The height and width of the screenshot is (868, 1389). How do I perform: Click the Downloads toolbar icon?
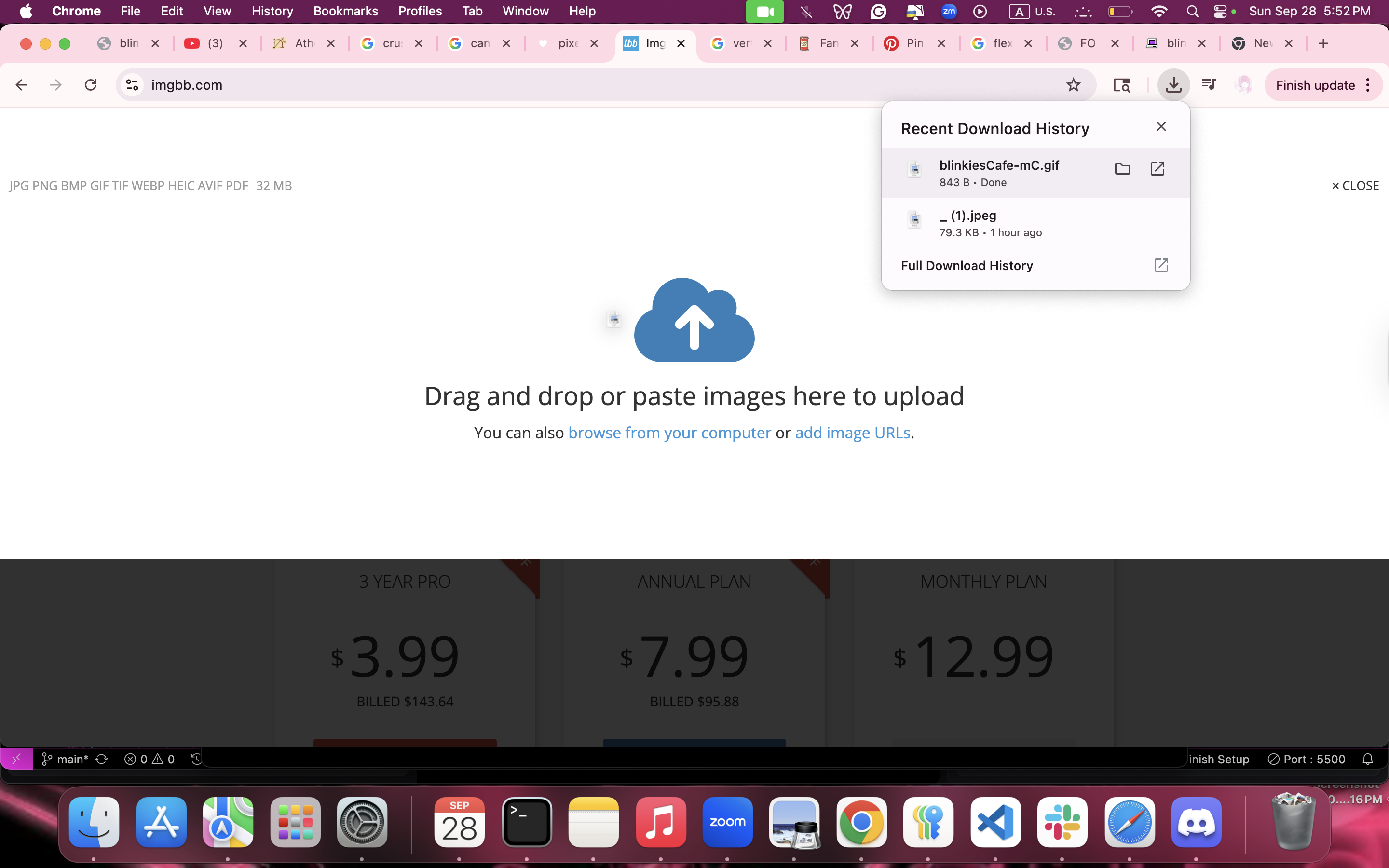coord(1173,84)
